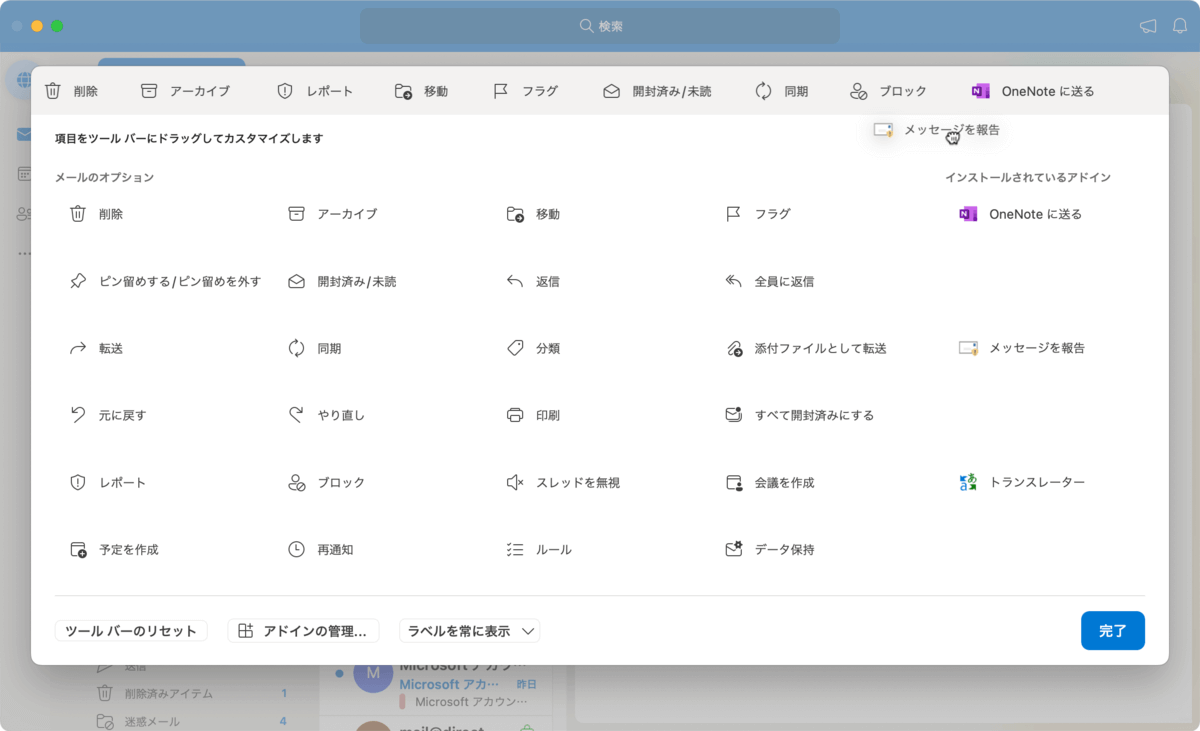Select the データ保持 option
The width and height of the screenshot is (1200, 731).
point(769,550)
